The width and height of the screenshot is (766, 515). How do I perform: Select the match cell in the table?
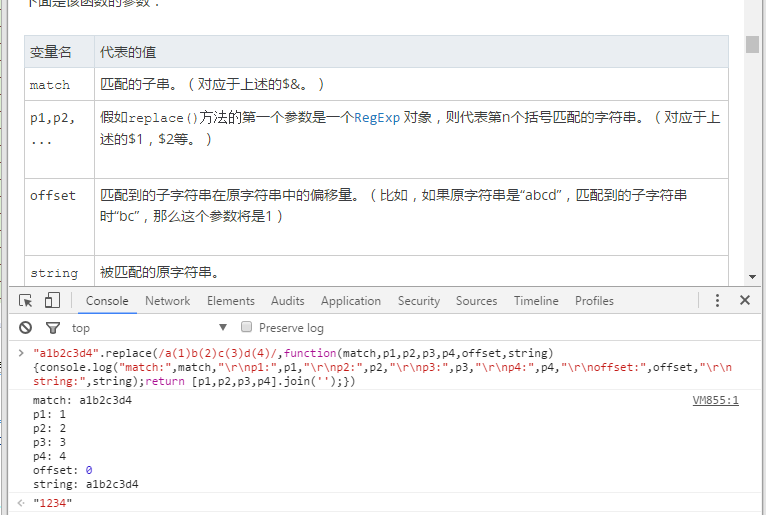click(x=60, y=84)
